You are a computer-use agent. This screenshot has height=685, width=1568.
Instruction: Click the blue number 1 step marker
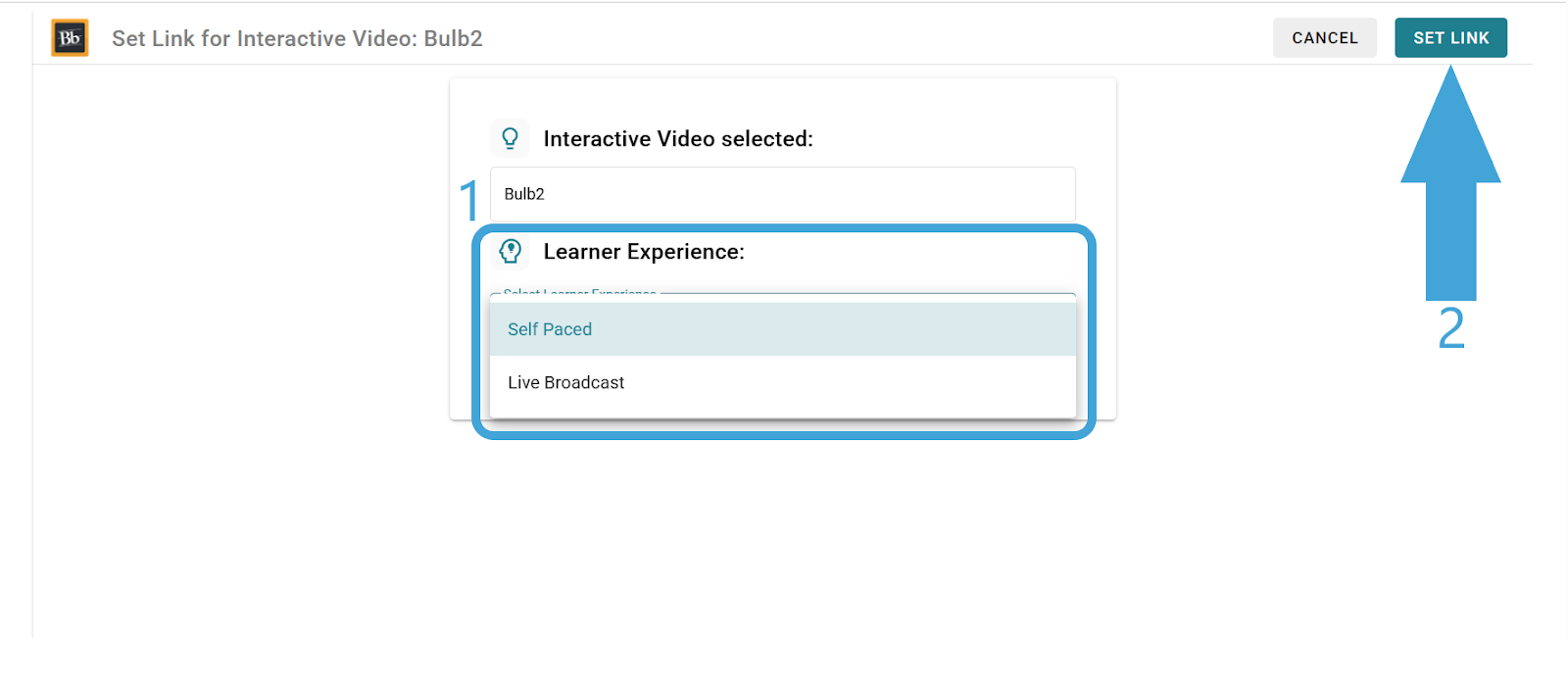(x=469, y=200)
